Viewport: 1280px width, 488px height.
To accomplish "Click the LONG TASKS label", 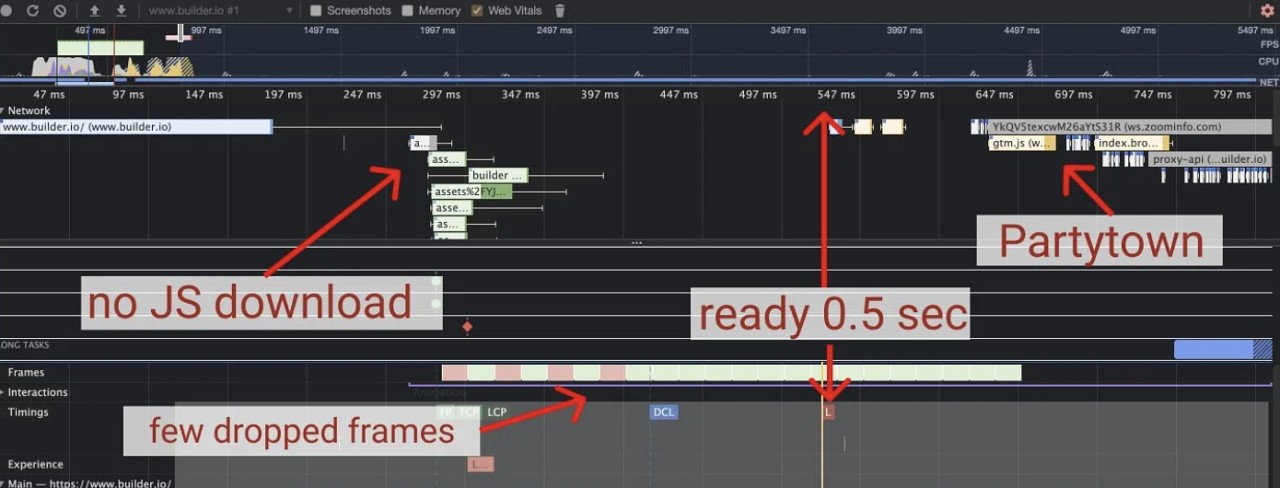I will (x=25, y=345).
